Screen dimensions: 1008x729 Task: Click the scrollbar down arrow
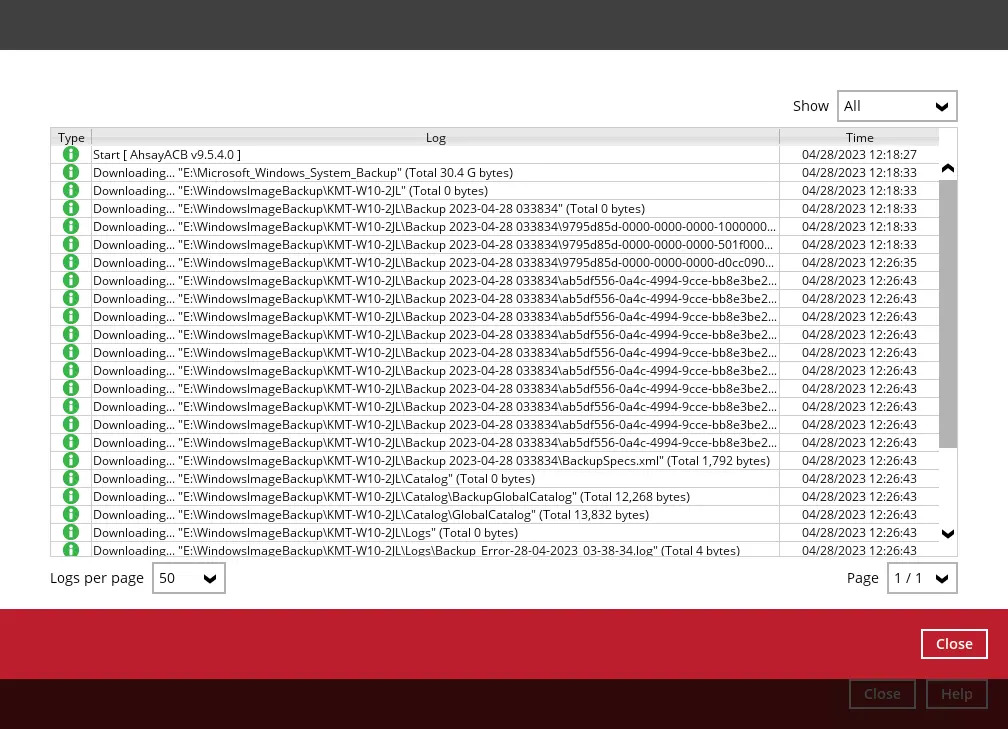click(x=948, y=534)
